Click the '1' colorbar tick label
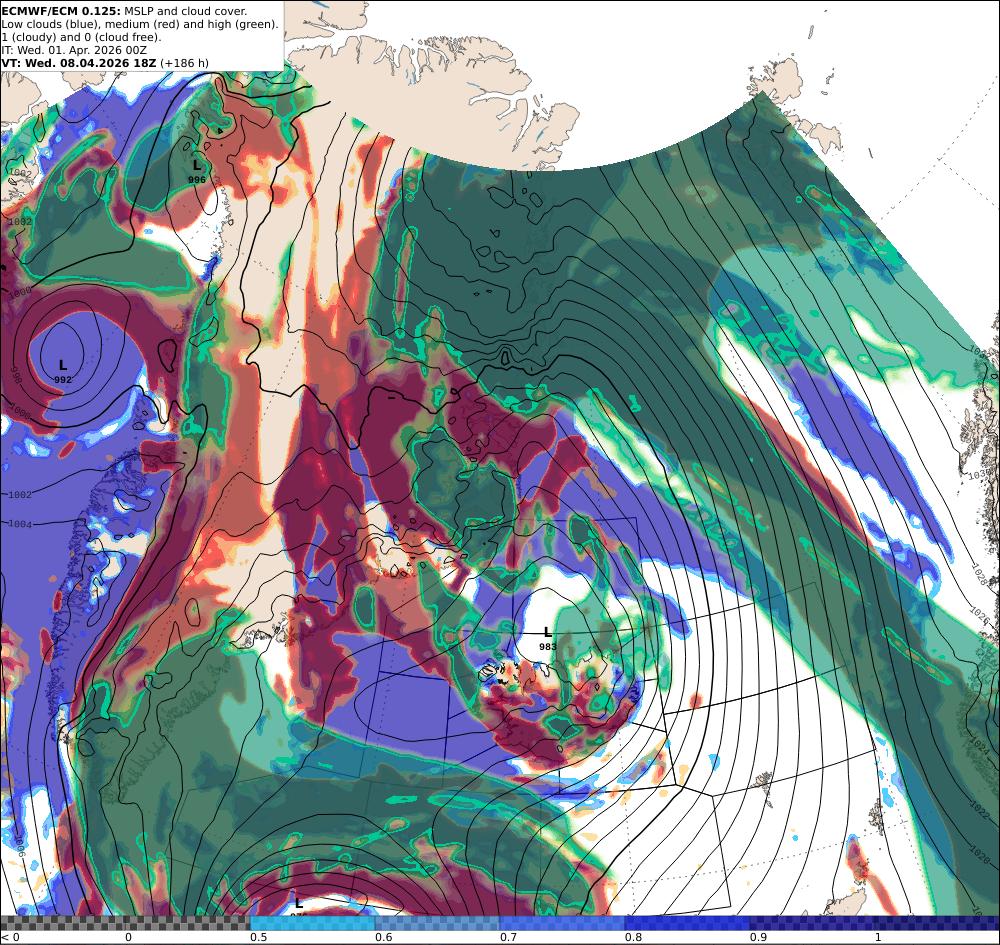 (x=878, y=937)
